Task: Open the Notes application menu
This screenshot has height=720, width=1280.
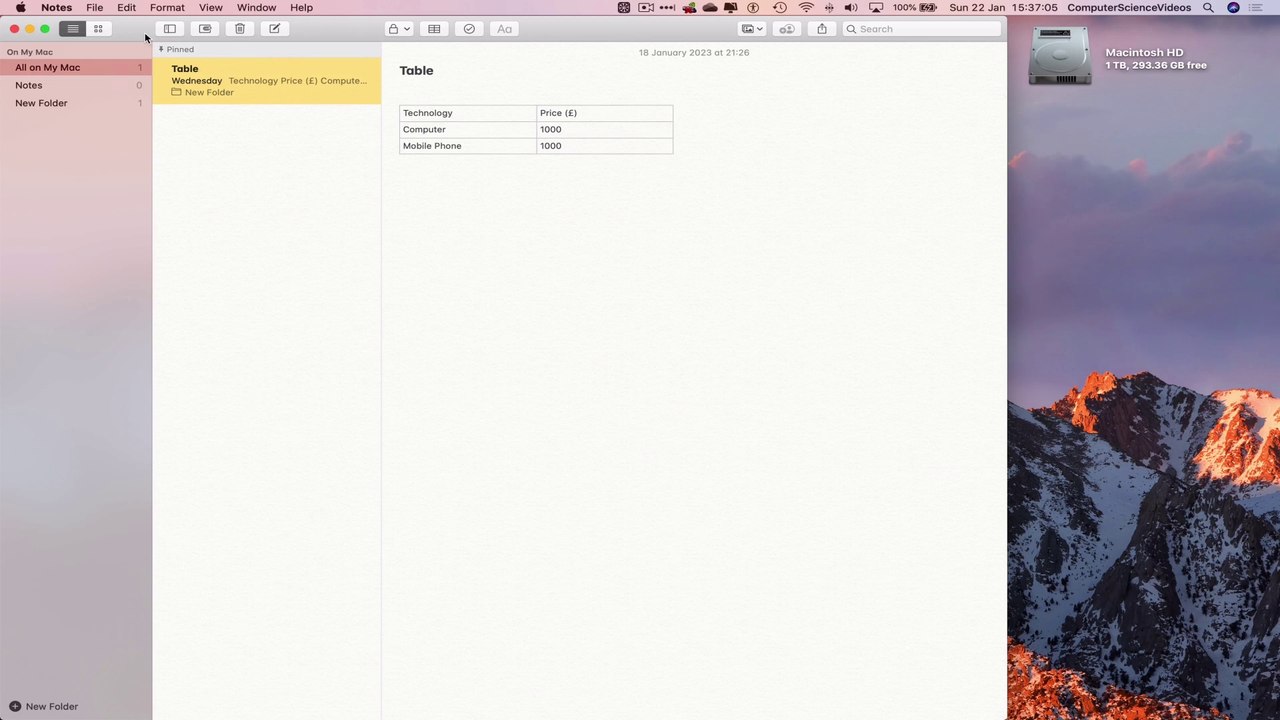Action: (x=56, y=7)
